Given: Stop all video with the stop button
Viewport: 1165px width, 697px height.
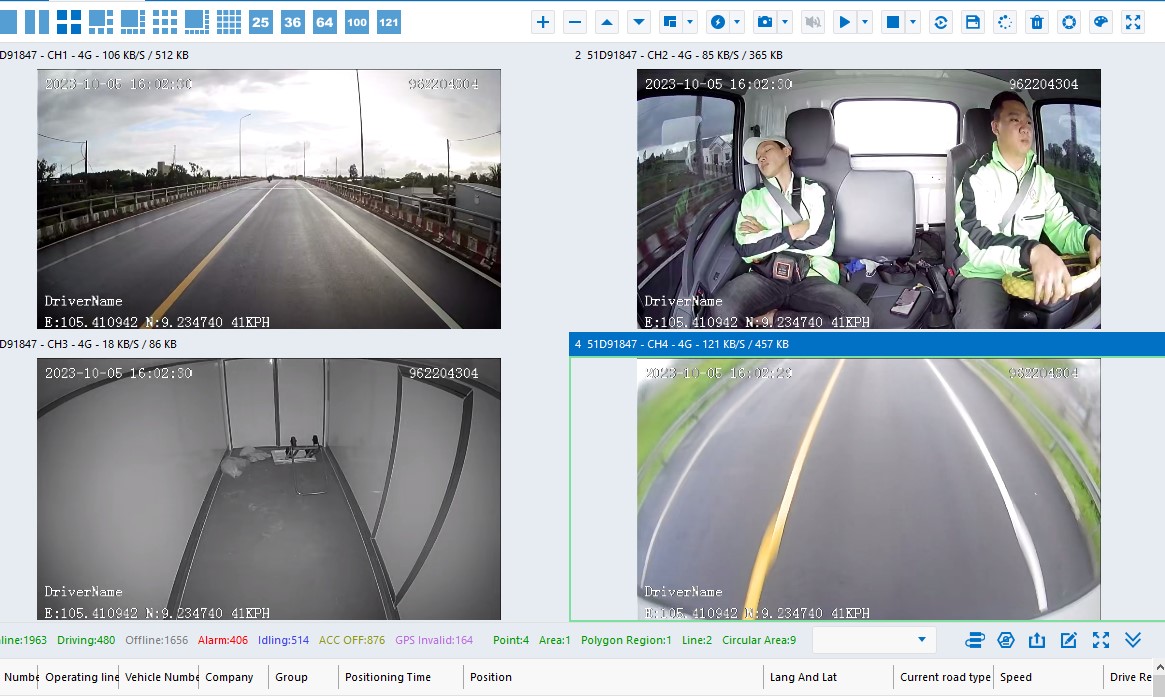Looking at the screenshot, I should pyautogui.click(x=893, y=22).
